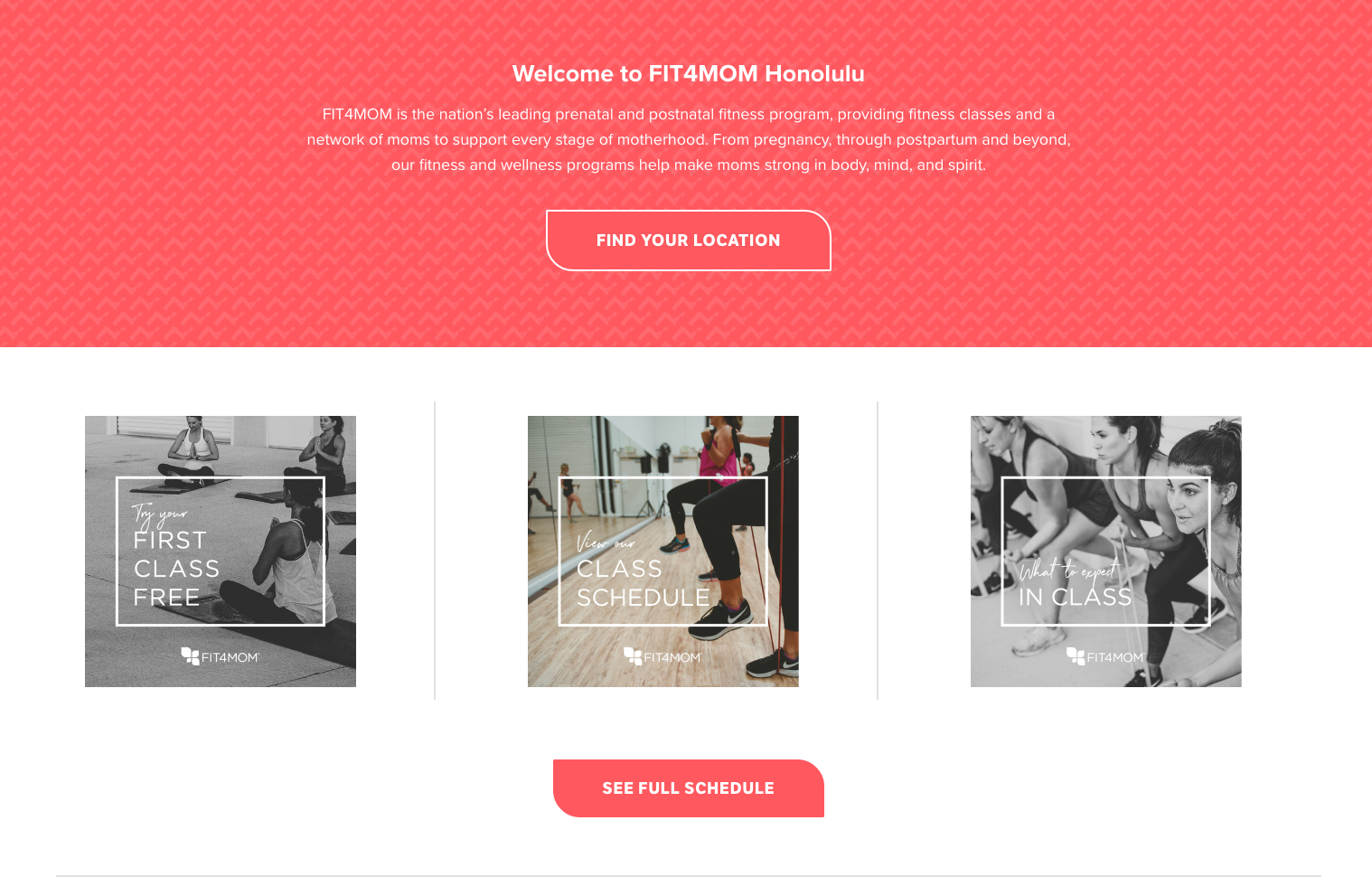Open the First Class Free image tile

click(221, 552)
